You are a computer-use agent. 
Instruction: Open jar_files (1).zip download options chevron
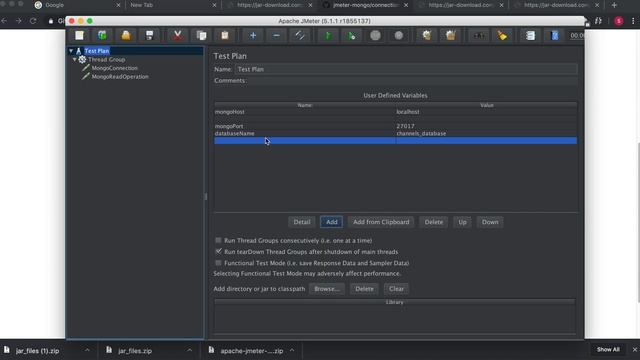point(87,350)
